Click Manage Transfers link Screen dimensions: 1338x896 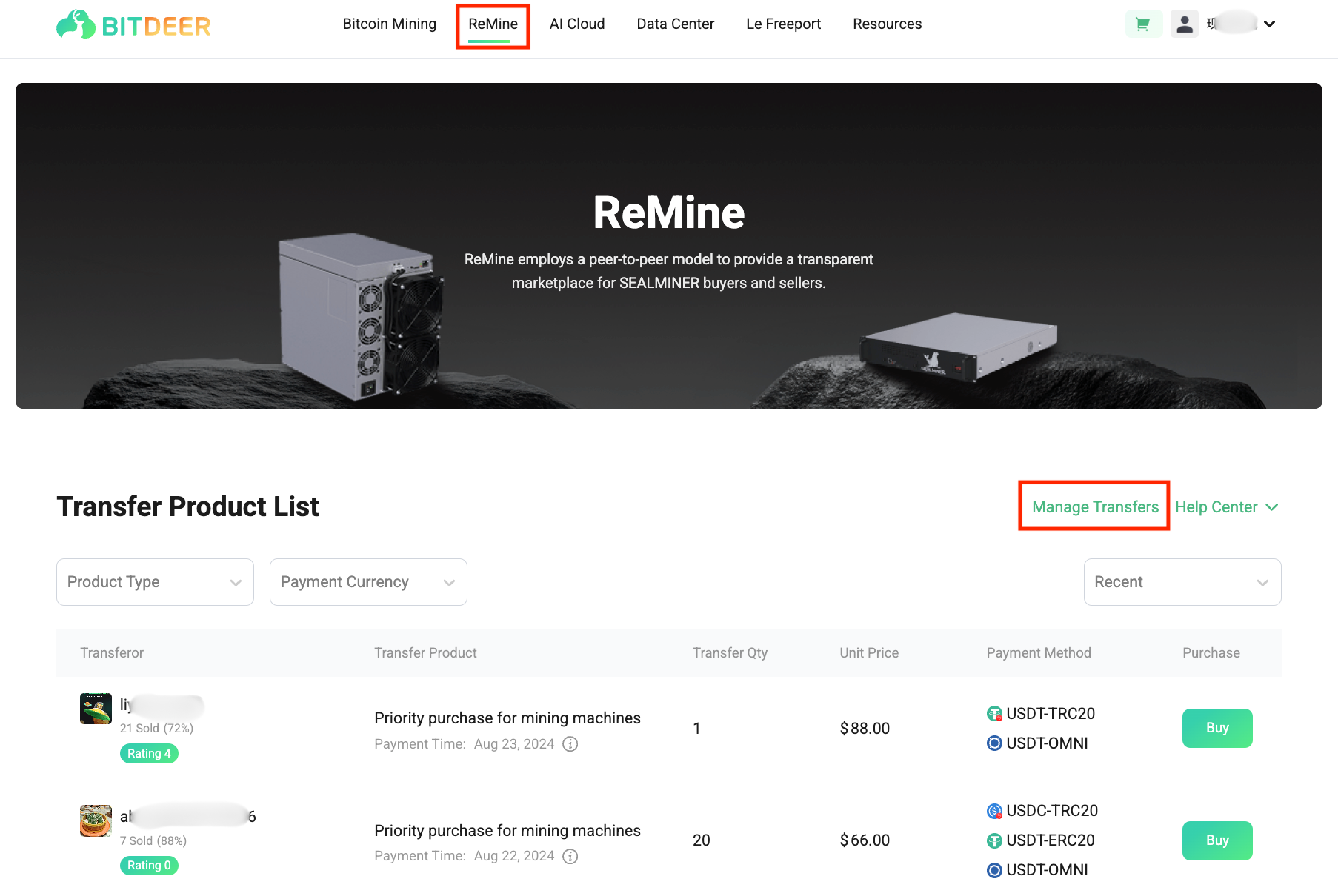1095,507
